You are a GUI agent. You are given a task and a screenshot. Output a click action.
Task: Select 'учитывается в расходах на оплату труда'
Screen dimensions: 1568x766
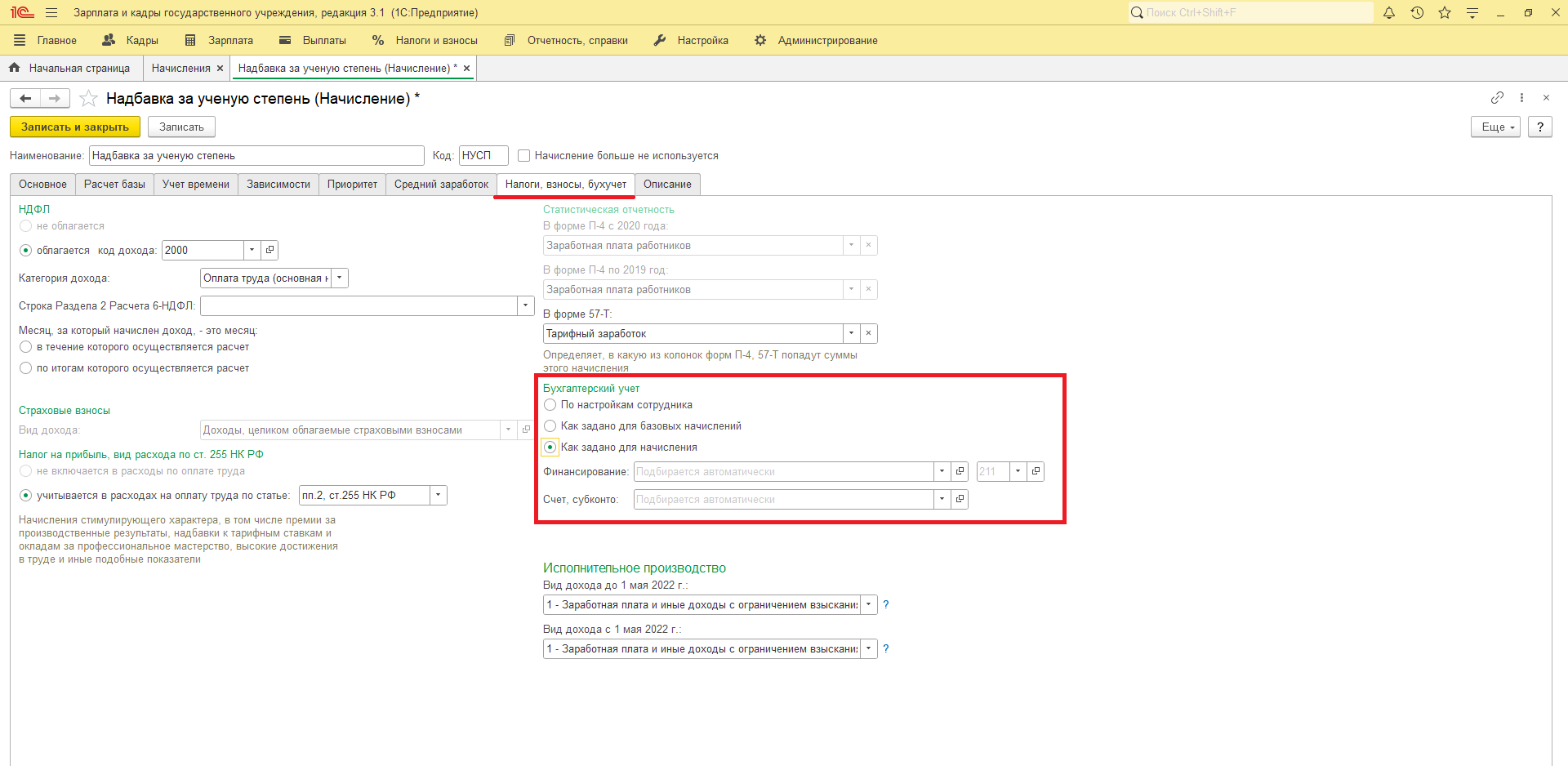(25, 496)
